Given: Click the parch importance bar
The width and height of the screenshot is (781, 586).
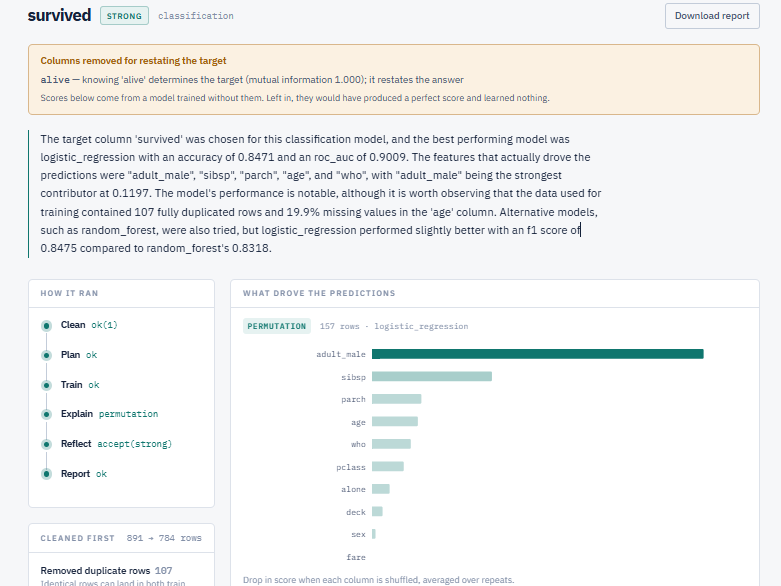Looking at the screenshot, I should pos(396,399).
